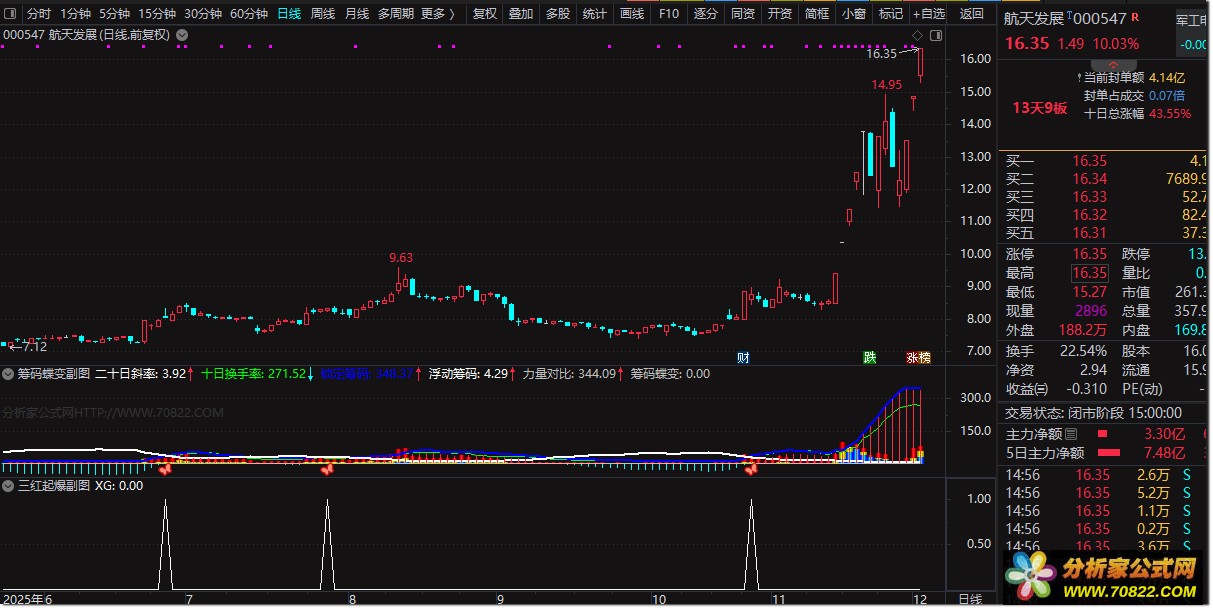1213x608 pixels.
Task: Open the F10 company info
Action: pos(669,14)
